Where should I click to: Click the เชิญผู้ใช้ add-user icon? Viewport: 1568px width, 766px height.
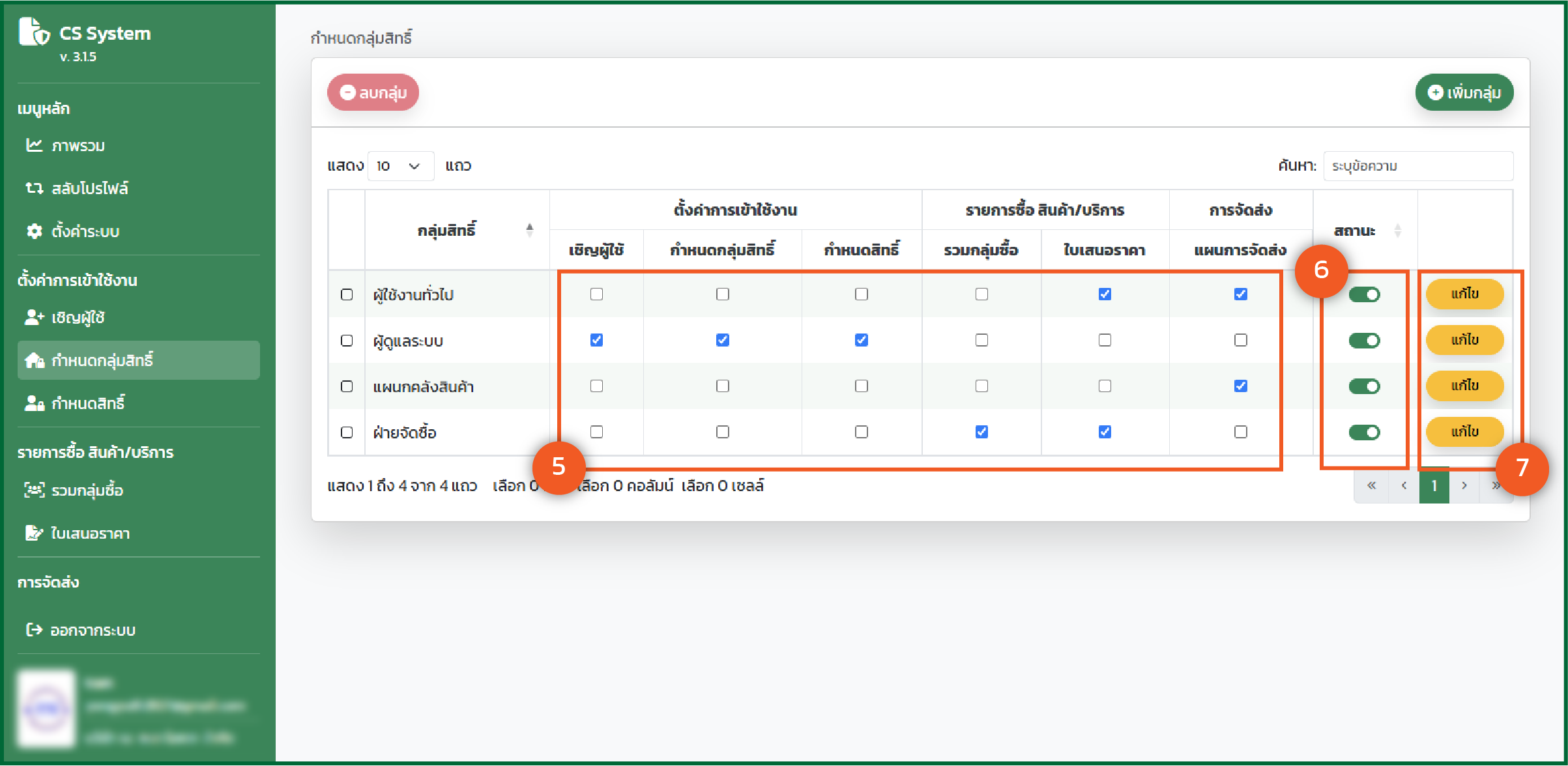[x=35, y=317]
